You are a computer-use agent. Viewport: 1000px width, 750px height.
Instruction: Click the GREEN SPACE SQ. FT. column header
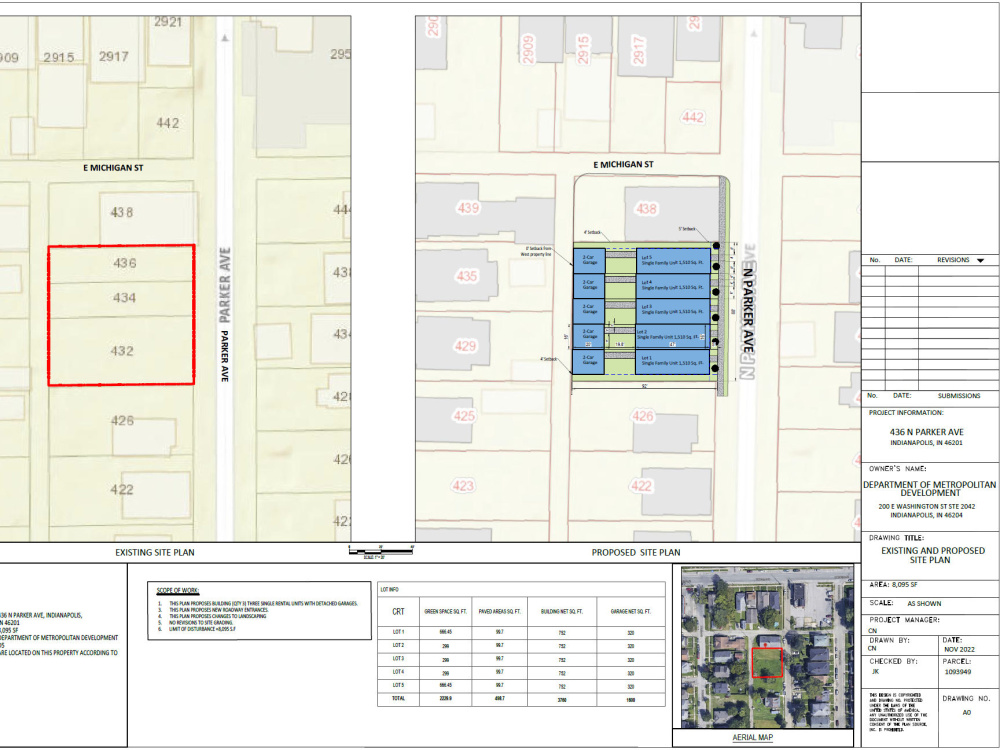pos(446,611)
